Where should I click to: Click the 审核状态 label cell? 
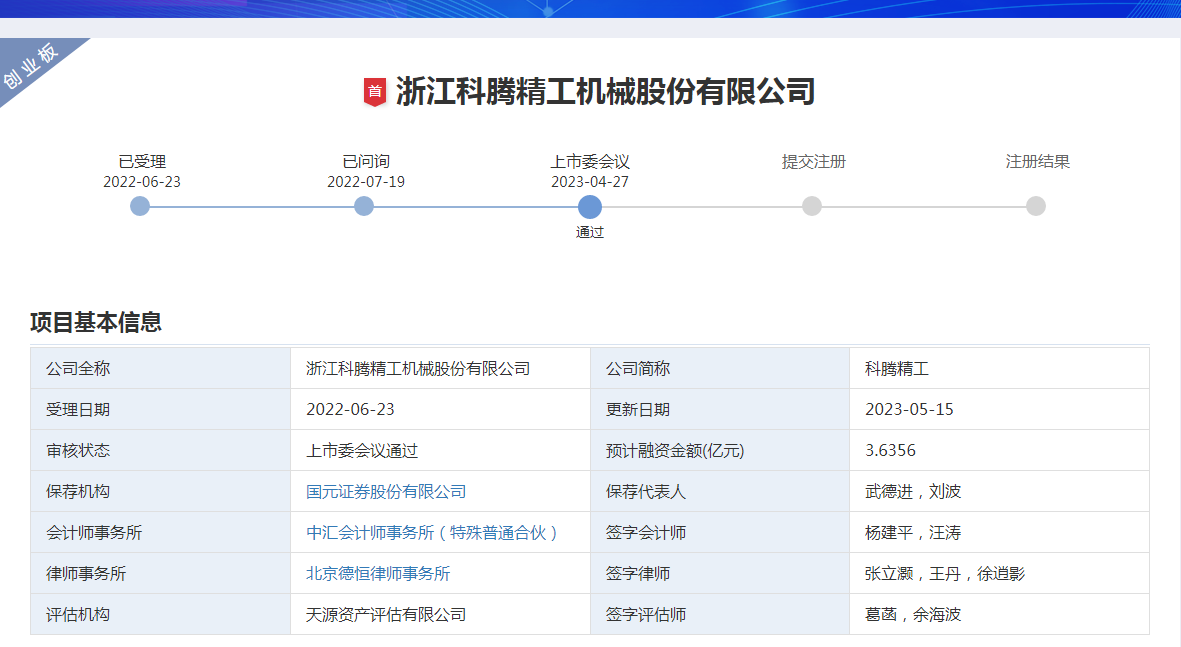pyautogui.click(x=160, y=450)
